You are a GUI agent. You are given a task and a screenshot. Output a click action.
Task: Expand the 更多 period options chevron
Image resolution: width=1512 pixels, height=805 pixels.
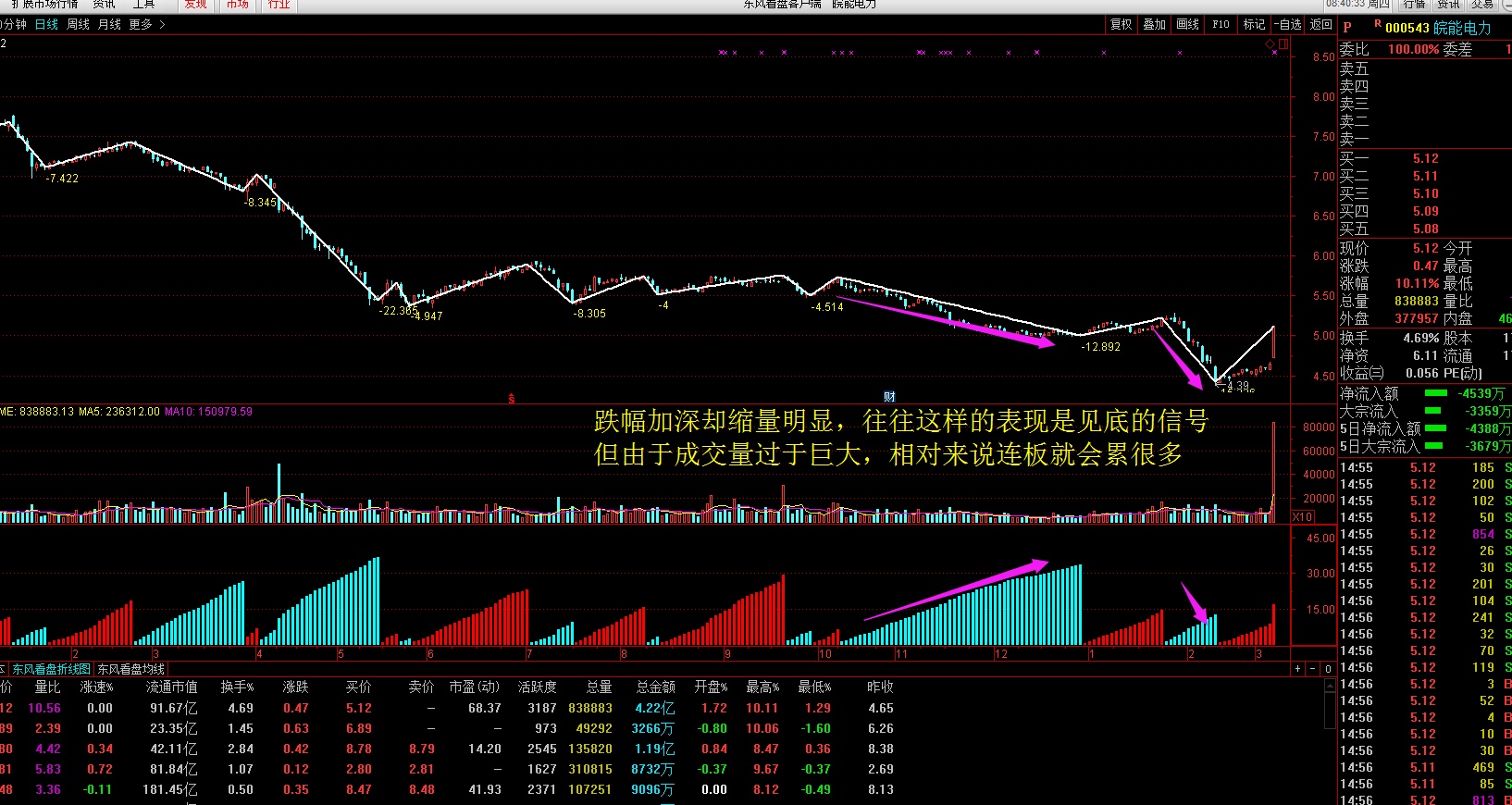(x=162, y=24)
